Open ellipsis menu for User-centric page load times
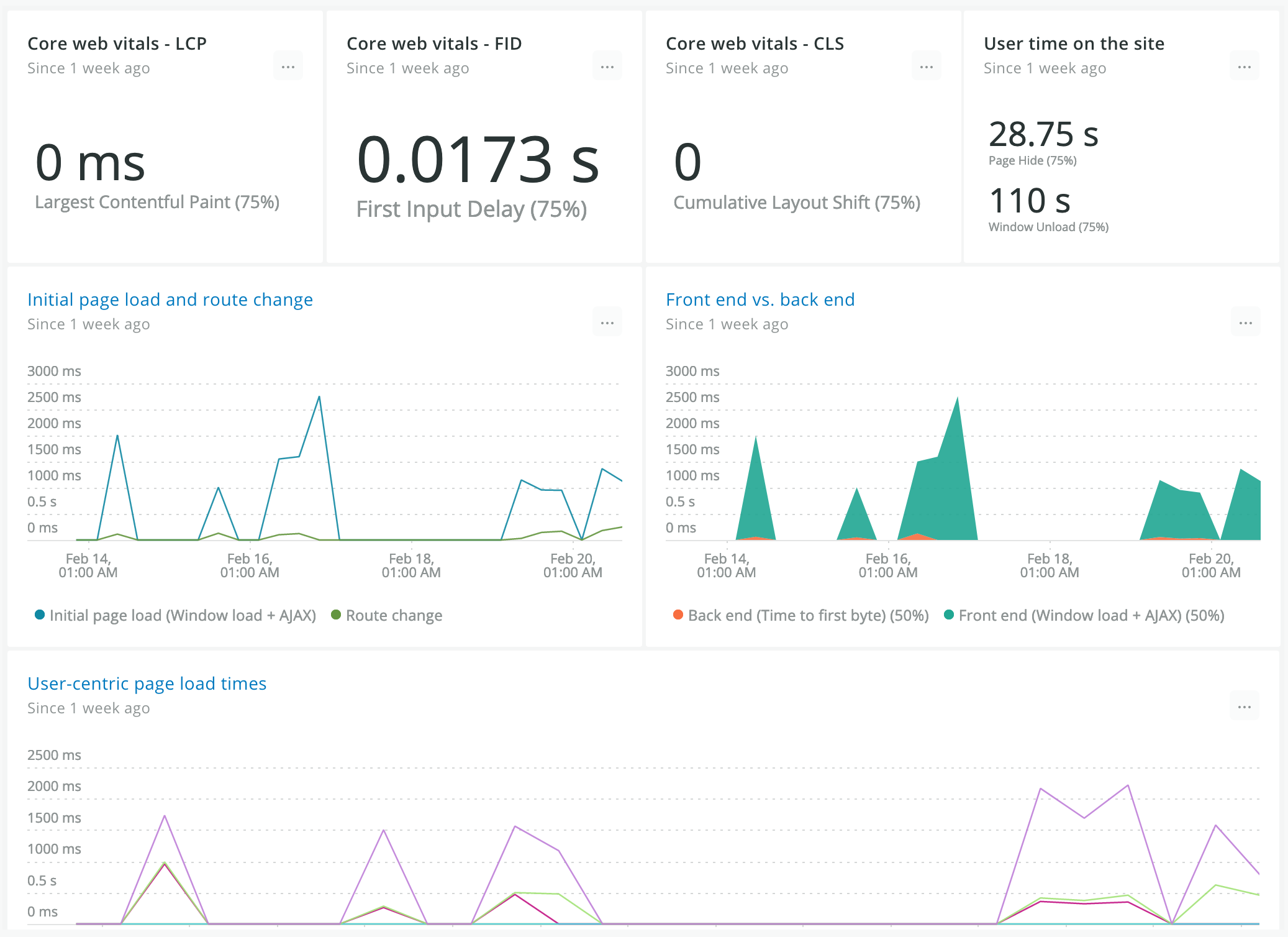This screenshot has width=1288, height=937. point(1245,706)
